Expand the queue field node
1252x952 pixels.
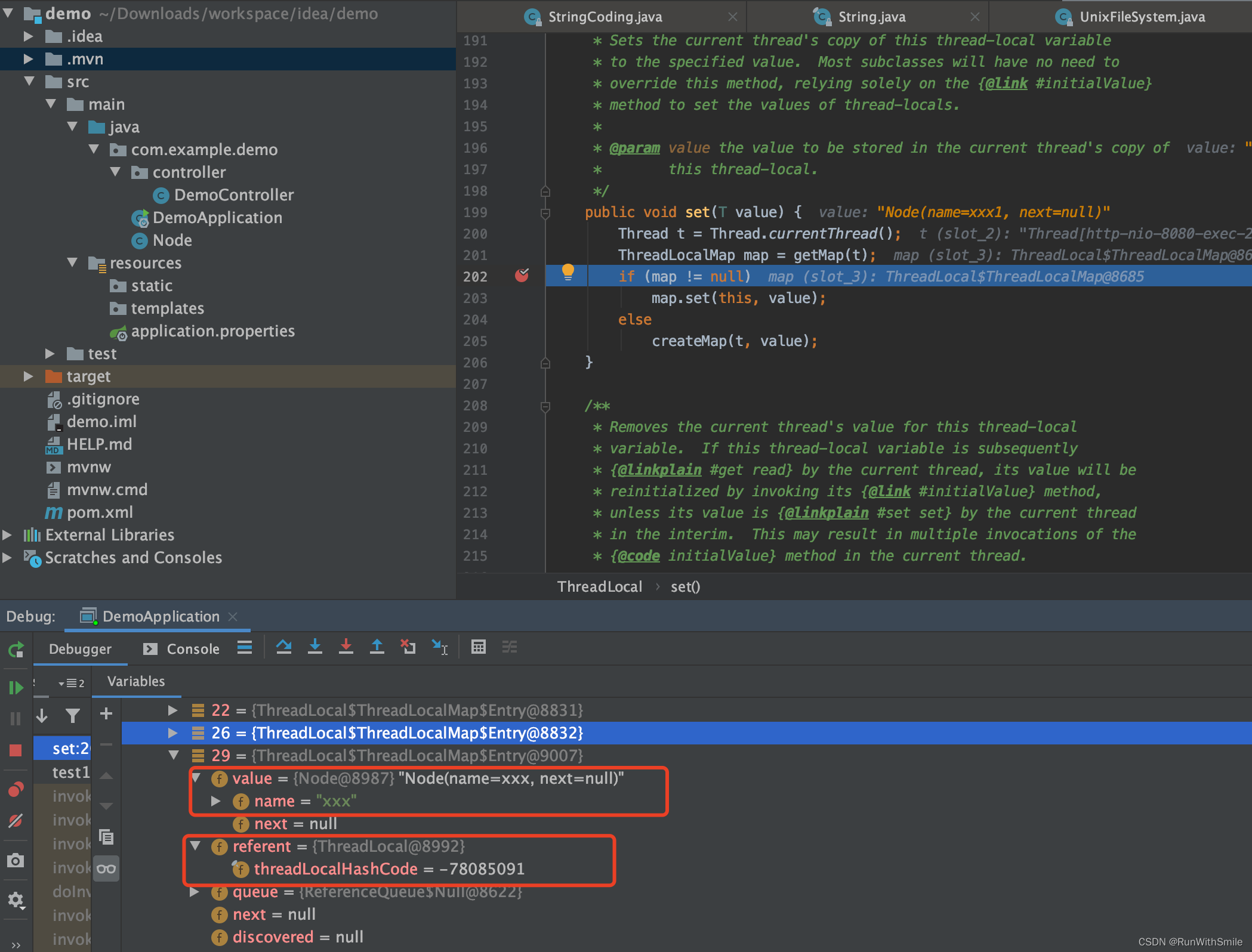pos(195,892)
